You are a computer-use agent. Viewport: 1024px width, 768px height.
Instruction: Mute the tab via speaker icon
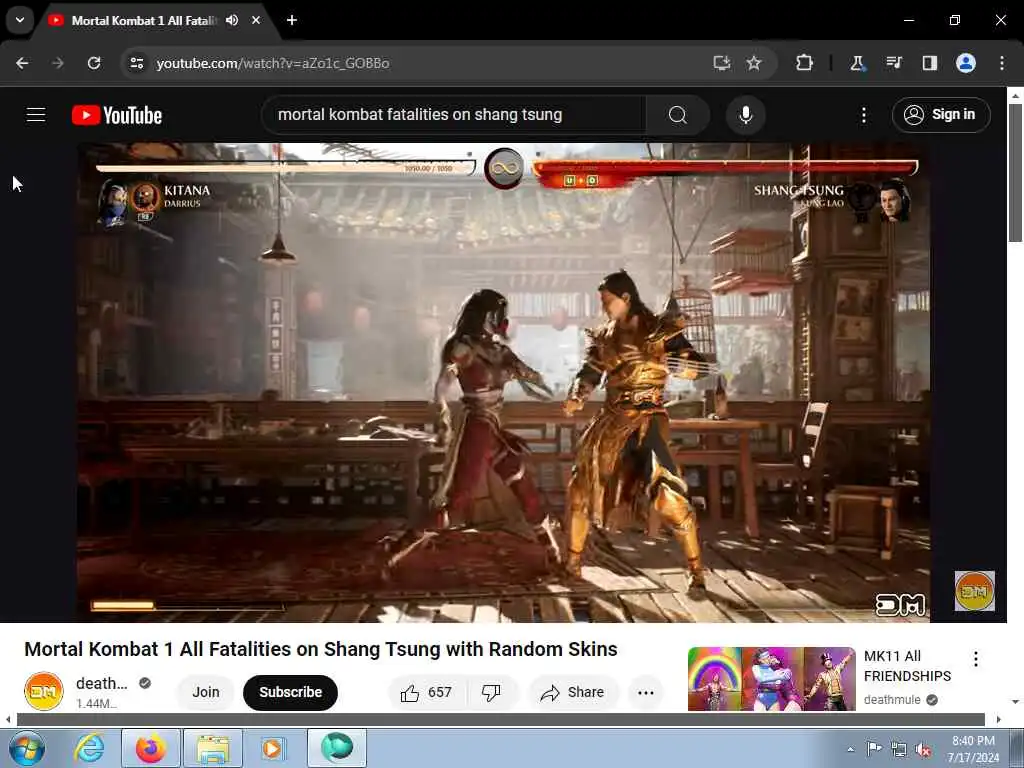[232, 20]
